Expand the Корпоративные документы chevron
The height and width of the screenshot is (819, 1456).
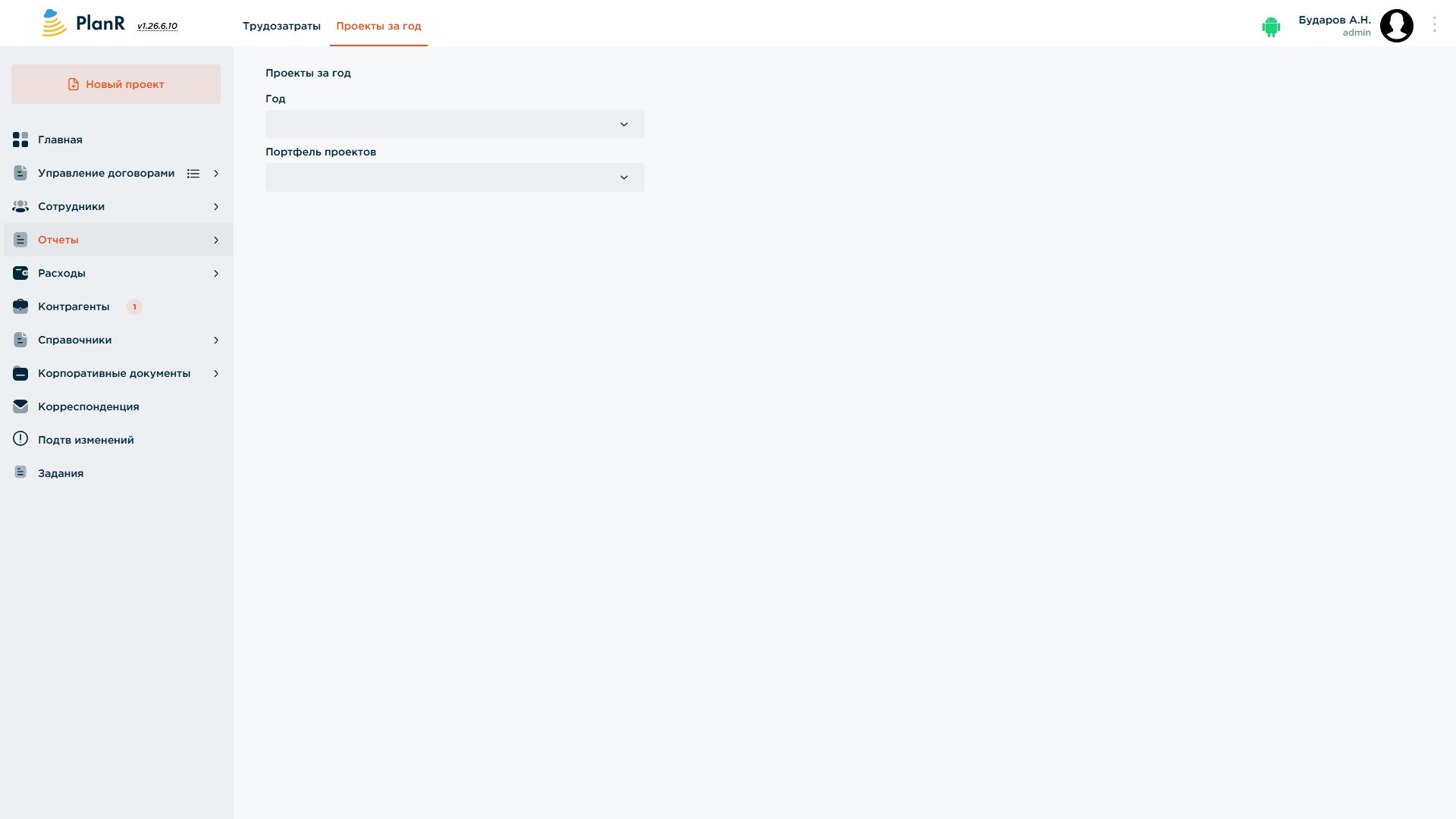[x=216, y=374]
